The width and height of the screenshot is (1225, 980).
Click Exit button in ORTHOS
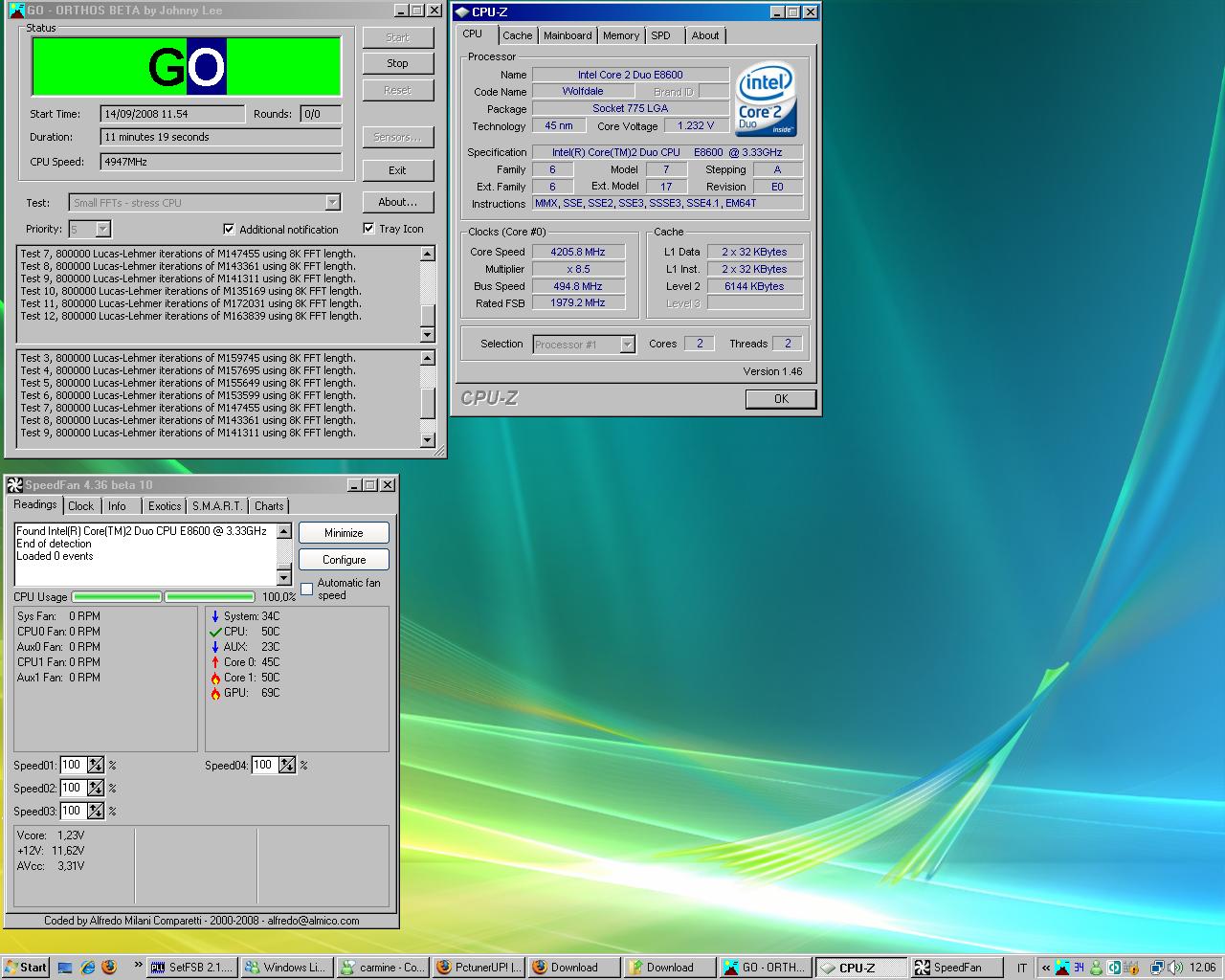pos(398,170)
